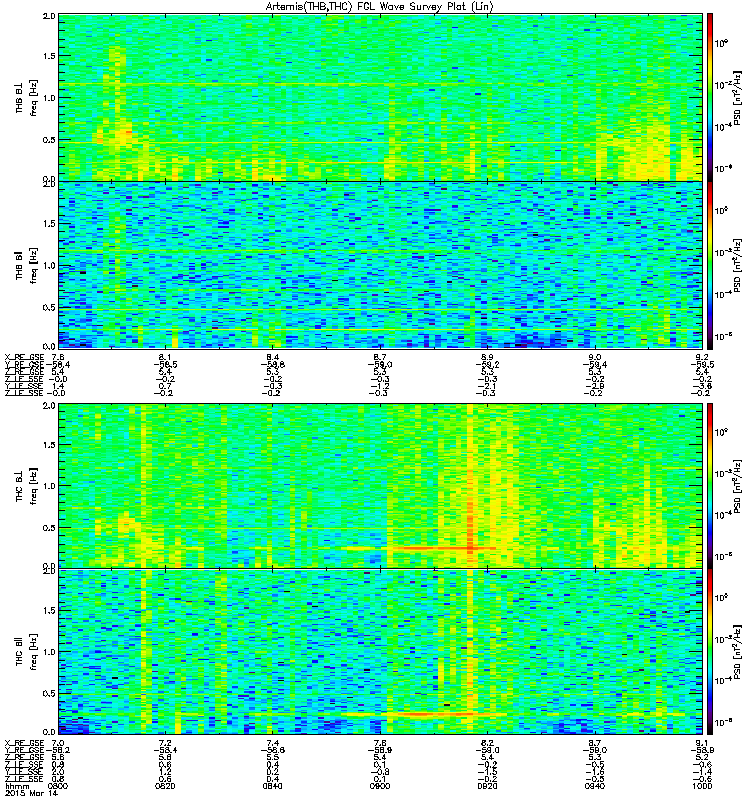Click the 'THC B∥ freq [Hz]' axis label
The width and height of the screenshot is (750, 800).
26,652
